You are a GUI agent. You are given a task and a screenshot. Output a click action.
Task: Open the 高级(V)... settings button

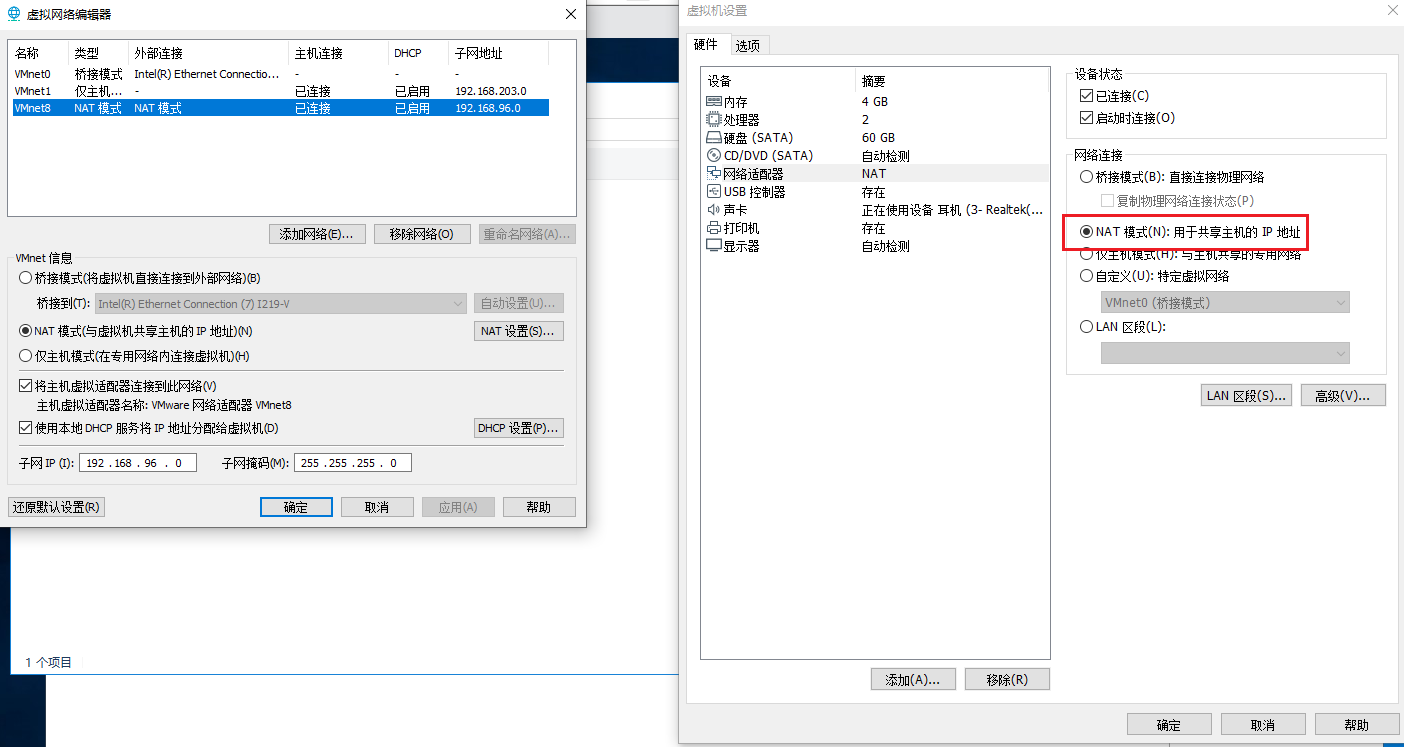coord(1342,395)
